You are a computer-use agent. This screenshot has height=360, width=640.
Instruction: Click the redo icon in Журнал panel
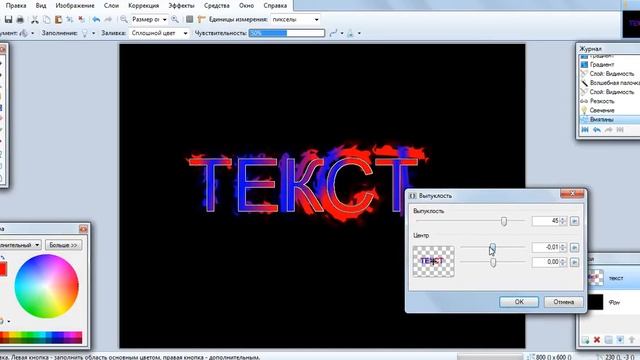point(609,130)
